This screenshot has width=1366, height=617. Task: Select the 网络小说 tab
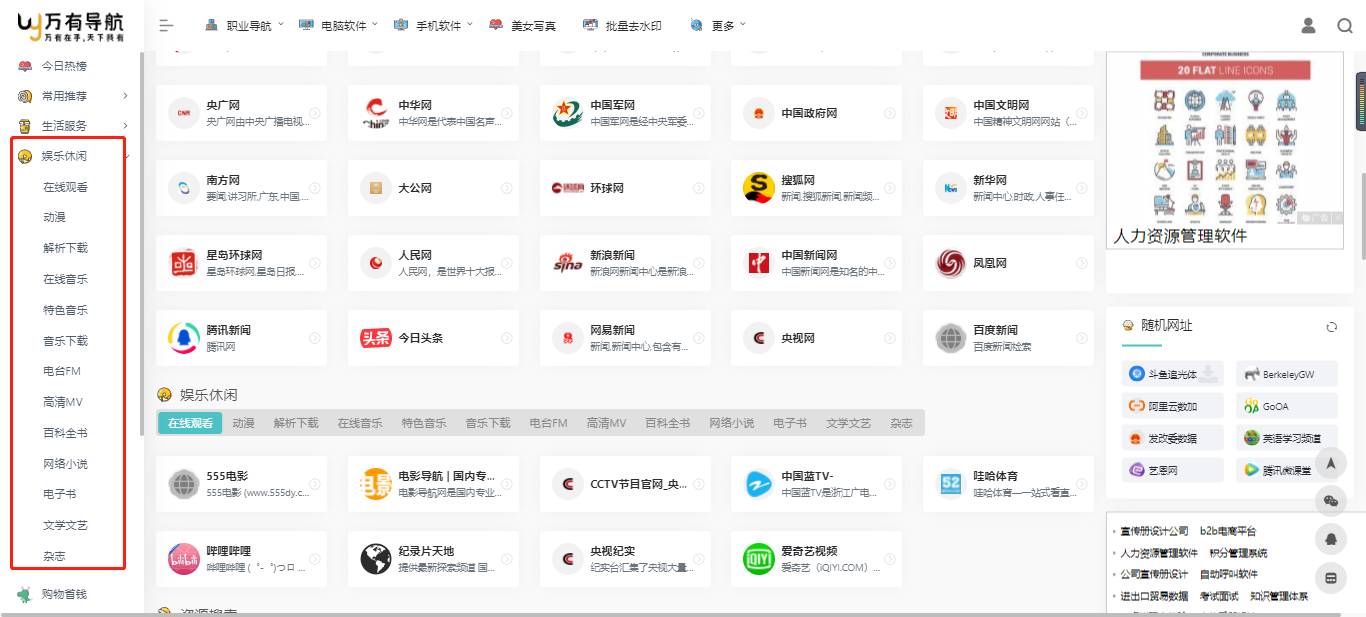click(731, 423)
